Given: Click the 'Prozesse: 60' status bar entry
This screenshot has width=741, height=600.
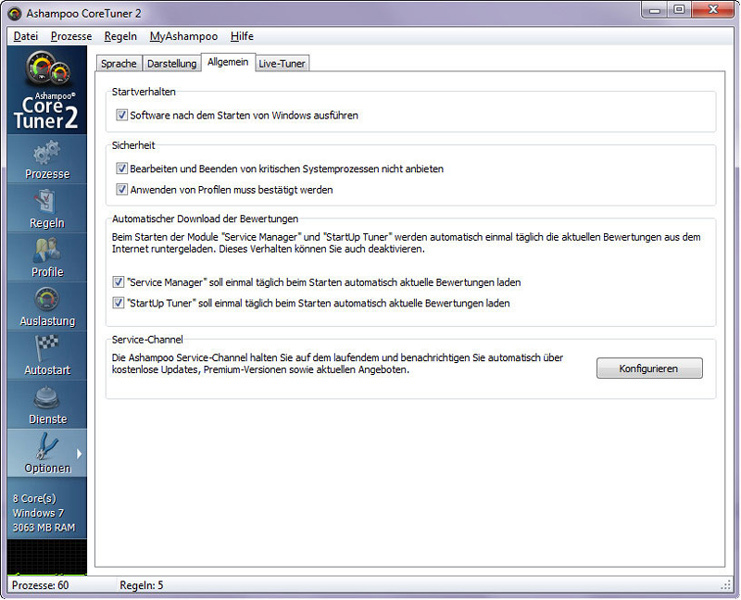Looking at the screenshot, I should [x=40, y=585].
